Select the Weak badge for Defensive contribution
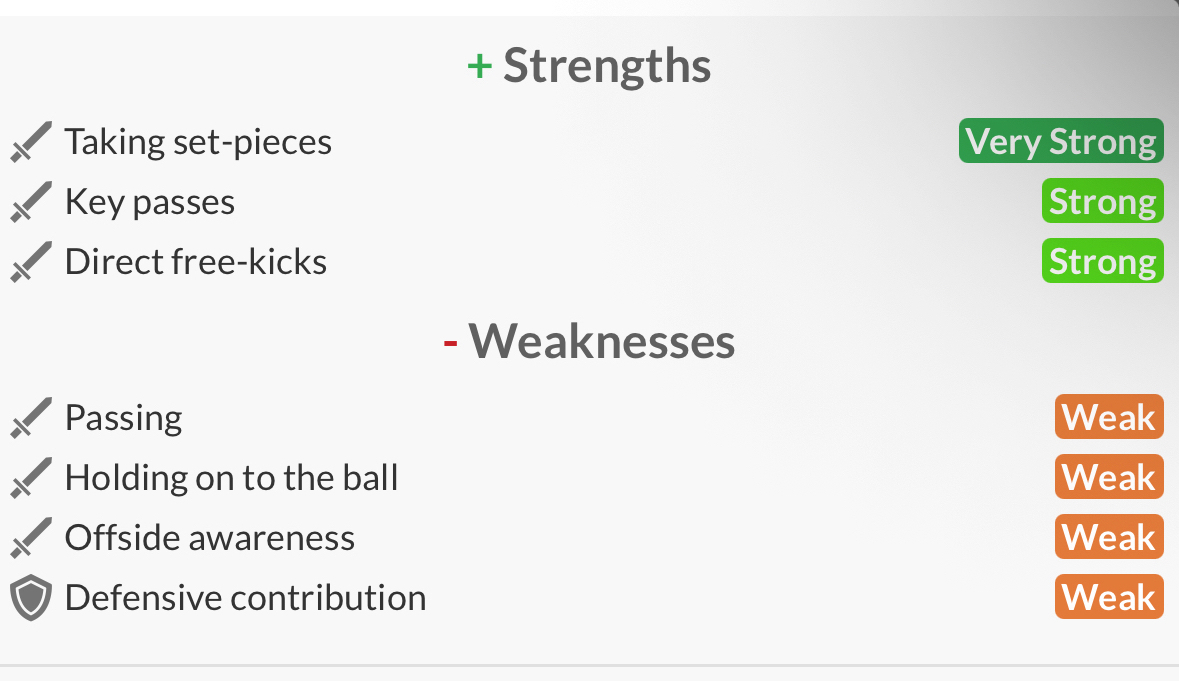The width and height of the screenshot is (1179, 681). pos(1109,597)
